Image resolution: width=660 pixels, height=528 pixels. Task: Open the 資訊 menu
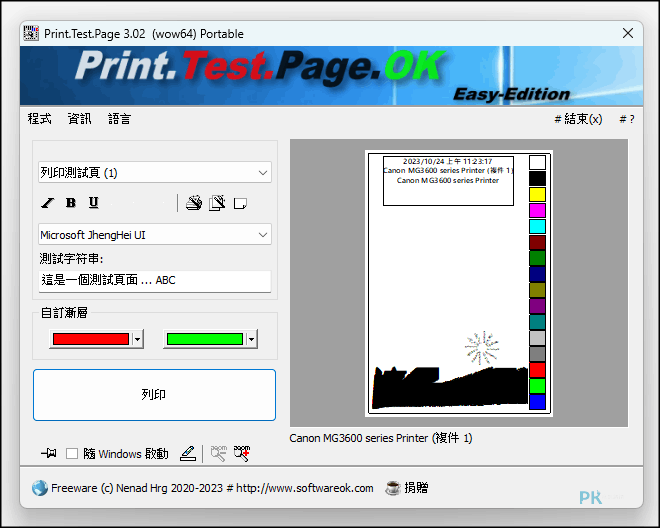click(x=80, y=119)
